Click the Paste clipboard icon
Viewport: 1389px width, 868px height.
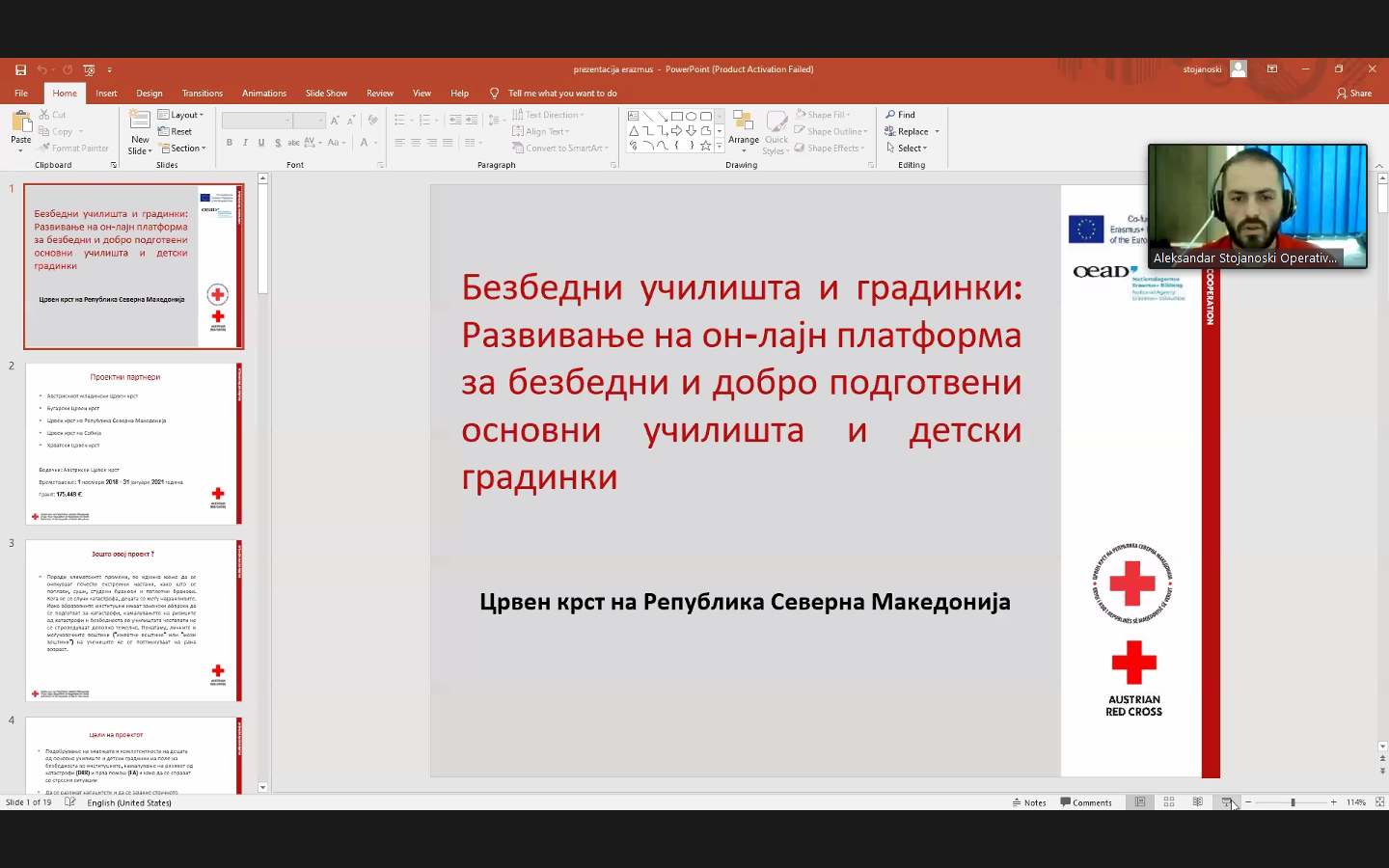[x=21, y=122]
